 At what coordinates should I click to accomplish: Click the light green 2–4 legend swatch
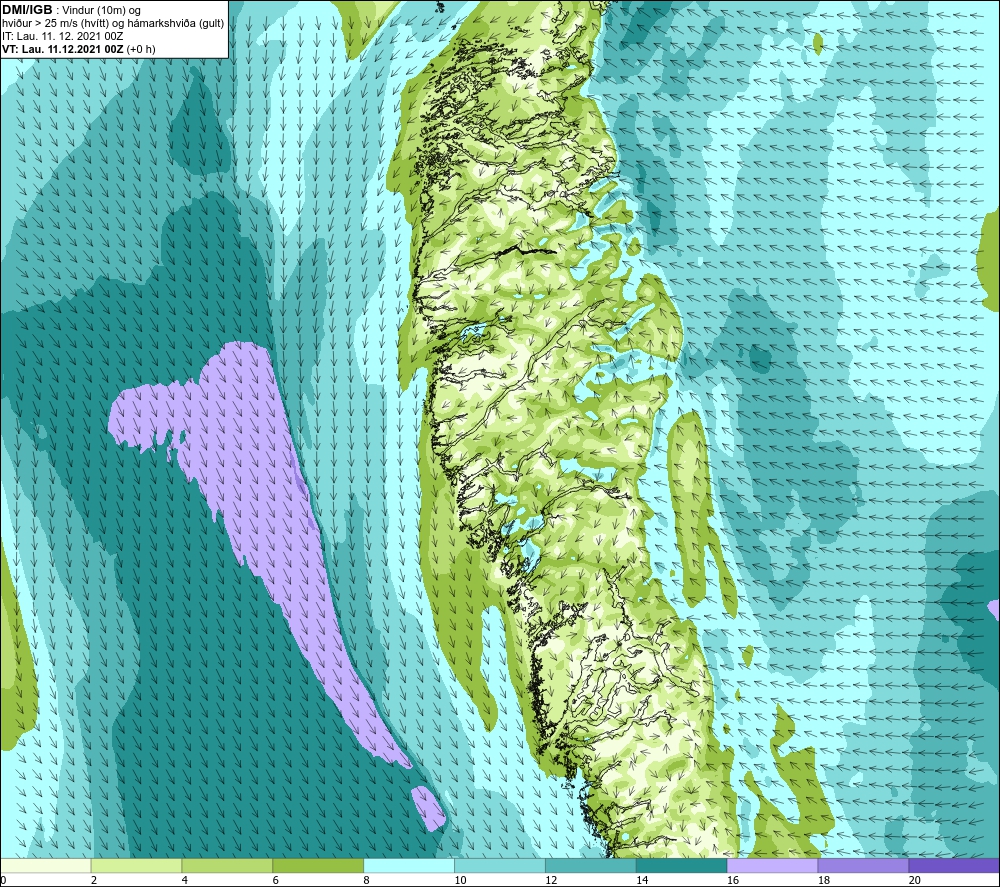coord(136,865)
